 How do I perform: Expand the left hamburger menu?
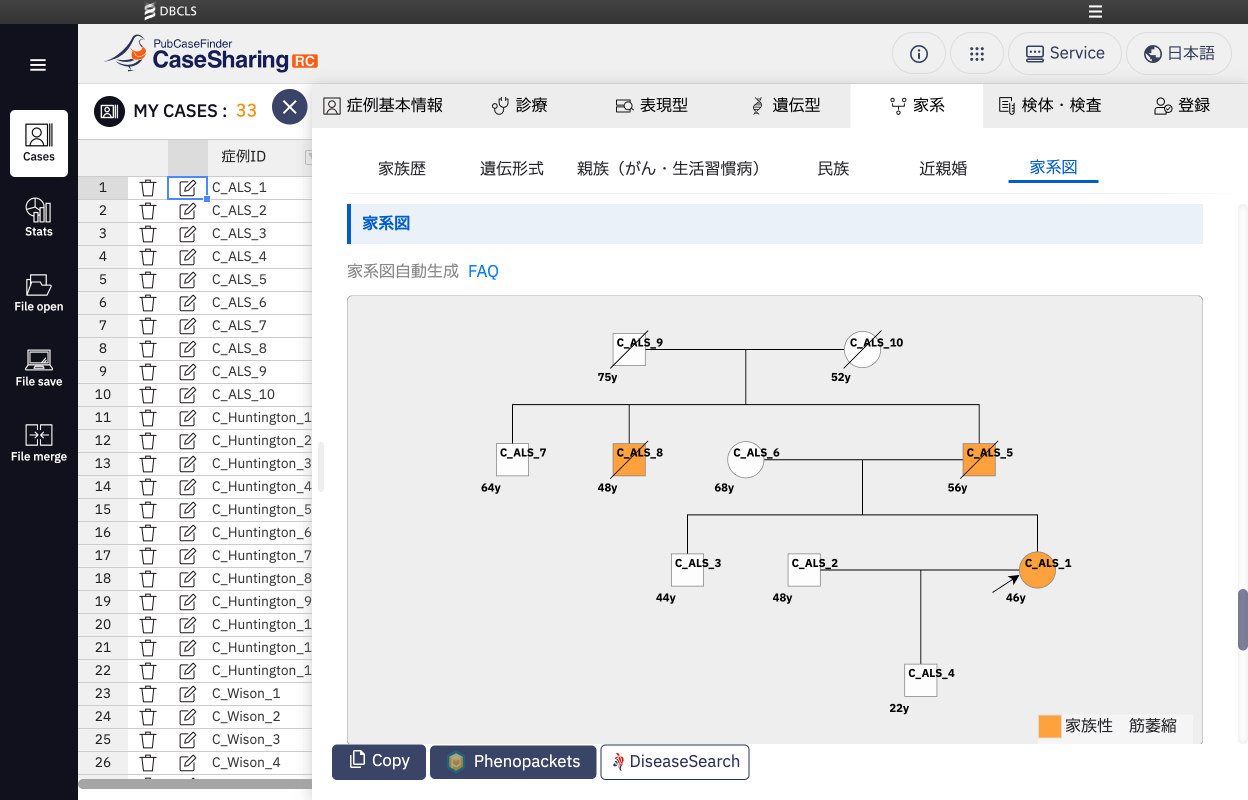[x=38, y=66]
